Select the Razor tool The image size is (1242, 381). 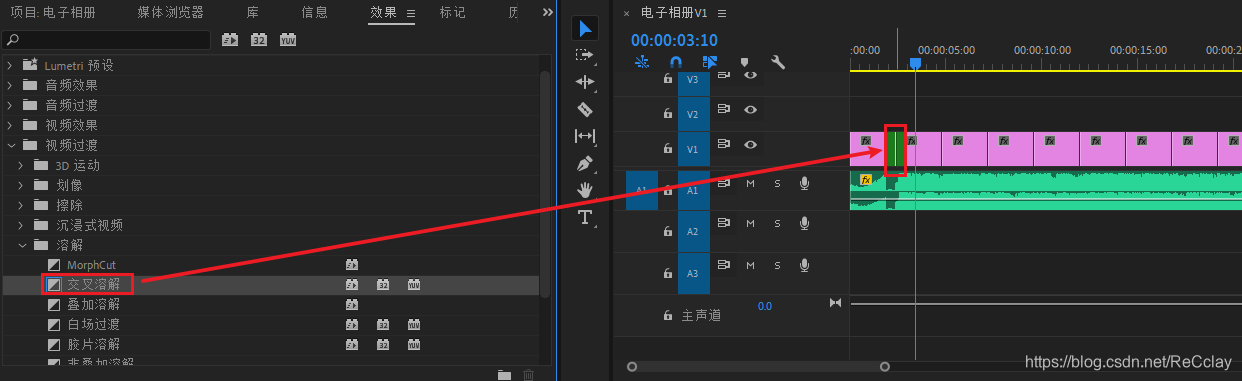pyautogui.click(x=586, y=109)
